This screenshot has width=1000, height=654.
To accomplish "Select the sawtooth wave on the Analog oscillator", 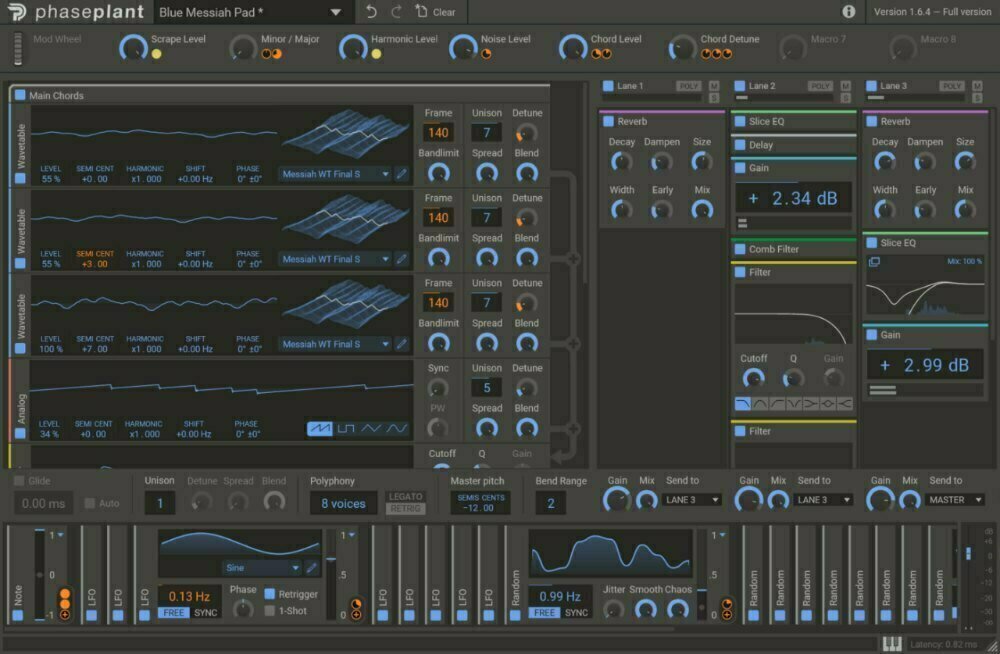I will [319, 428].
